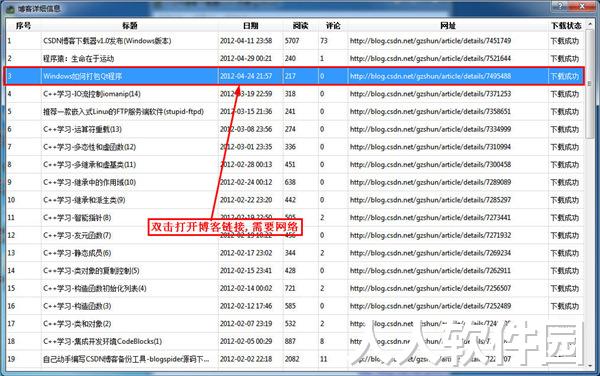Click the 网址 column header
This screenshot has width=600, height=376.
(x=448, y=26)
